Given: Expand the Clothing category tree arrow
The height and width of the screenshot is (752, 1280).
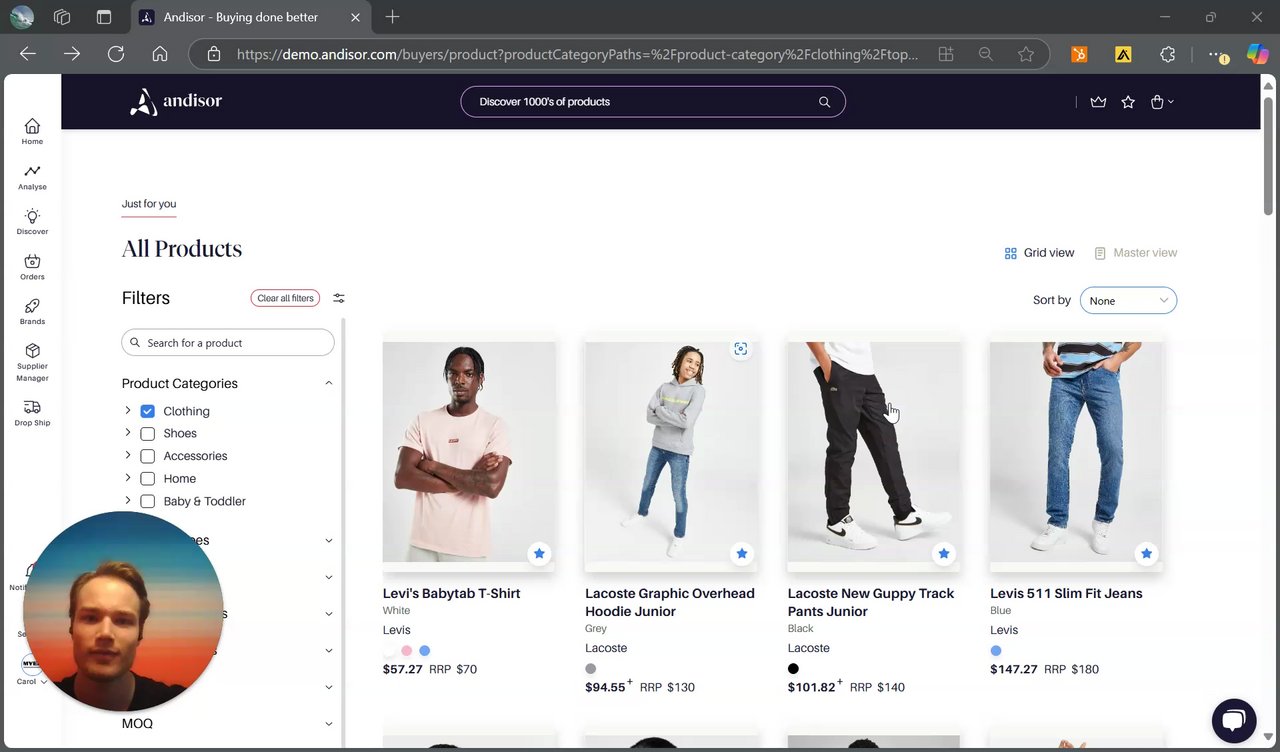Looking at the screenshot, I should coord(128,411).
